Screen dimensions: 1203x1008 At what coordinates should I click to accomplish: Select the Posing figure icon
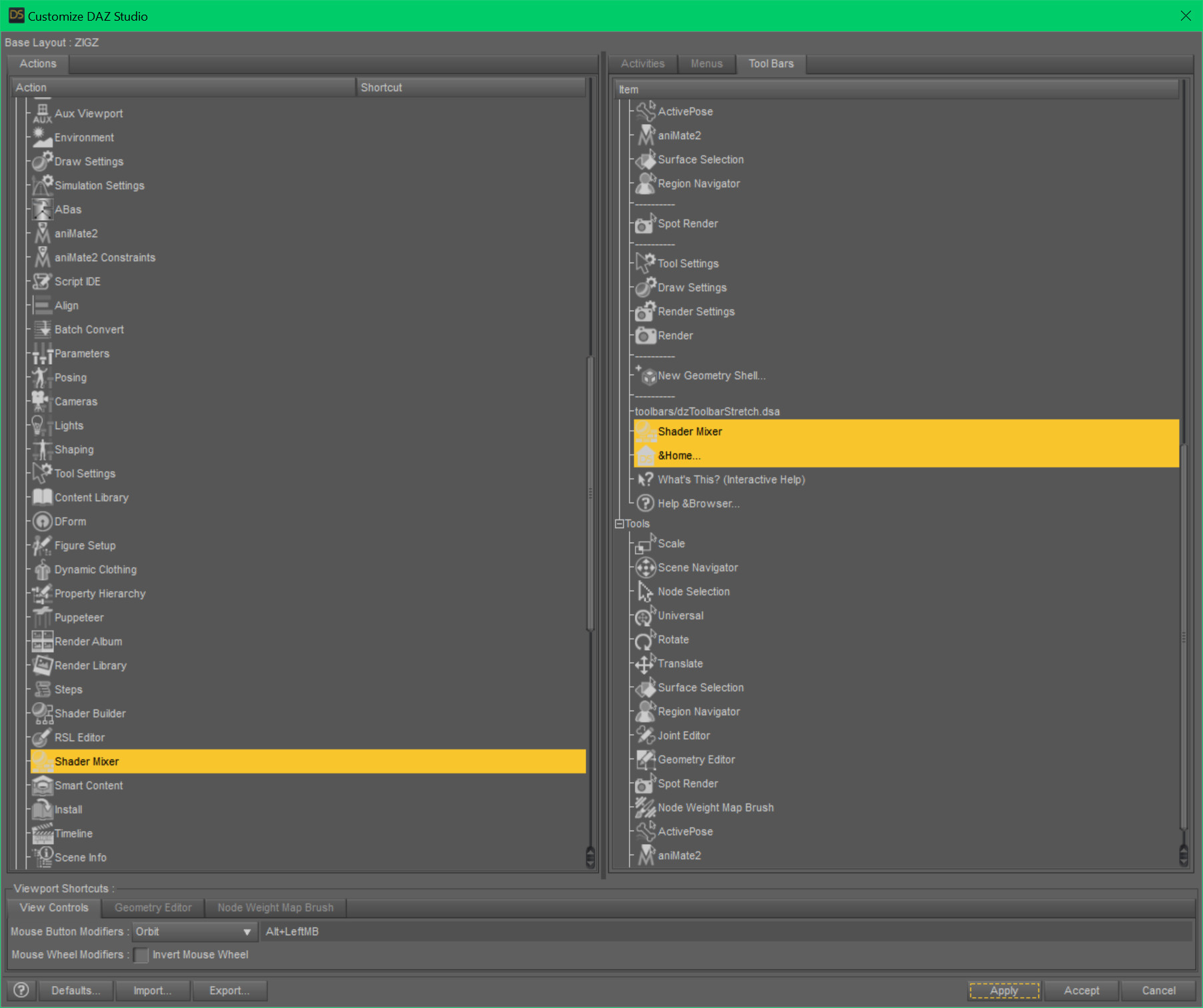(x=42, y=377)
